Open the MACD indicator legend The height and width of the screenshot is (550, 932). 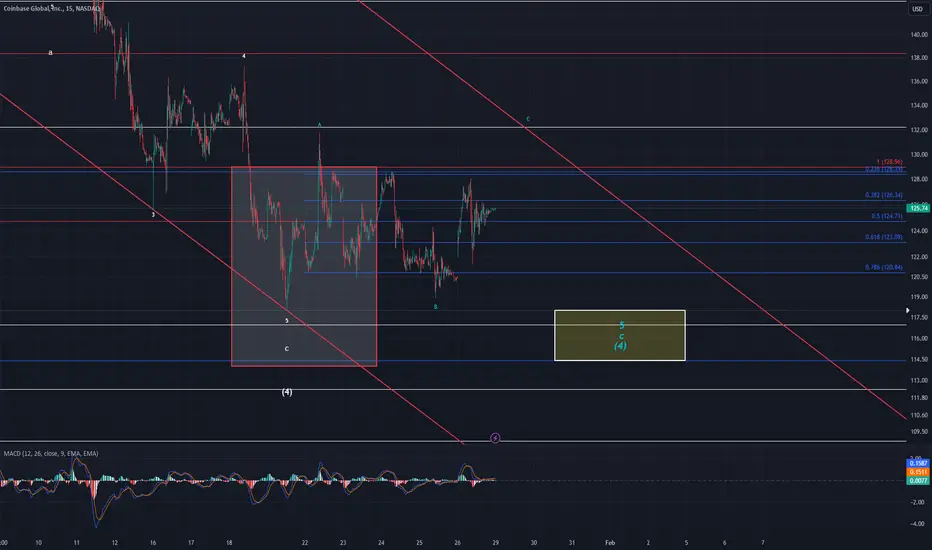(x=51, y=454)
